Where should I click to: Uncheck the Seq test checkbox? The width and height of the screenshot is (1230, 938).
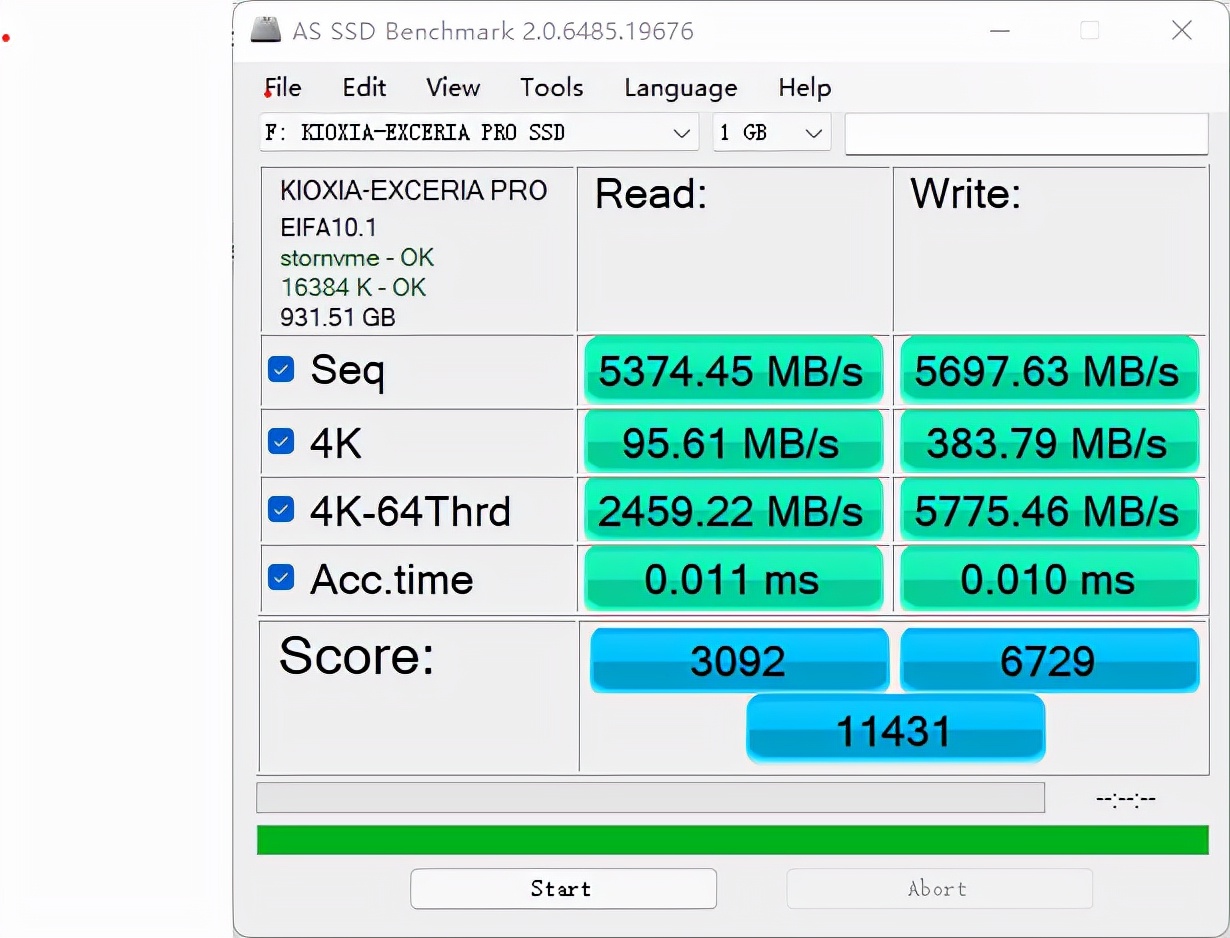[x=281, y=370]
